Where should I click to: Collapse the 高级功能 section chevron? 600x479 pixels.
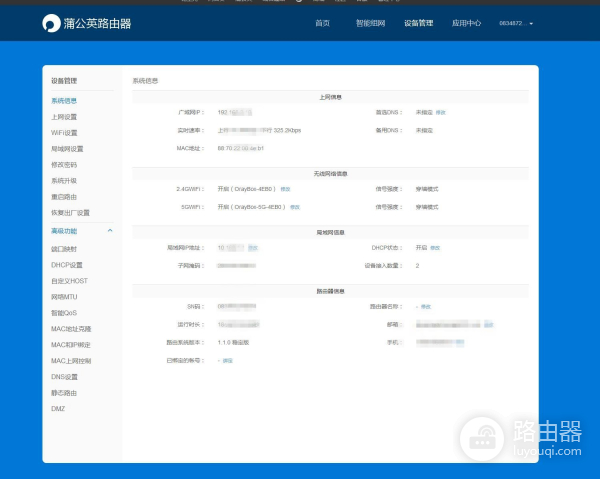[109, 230]
